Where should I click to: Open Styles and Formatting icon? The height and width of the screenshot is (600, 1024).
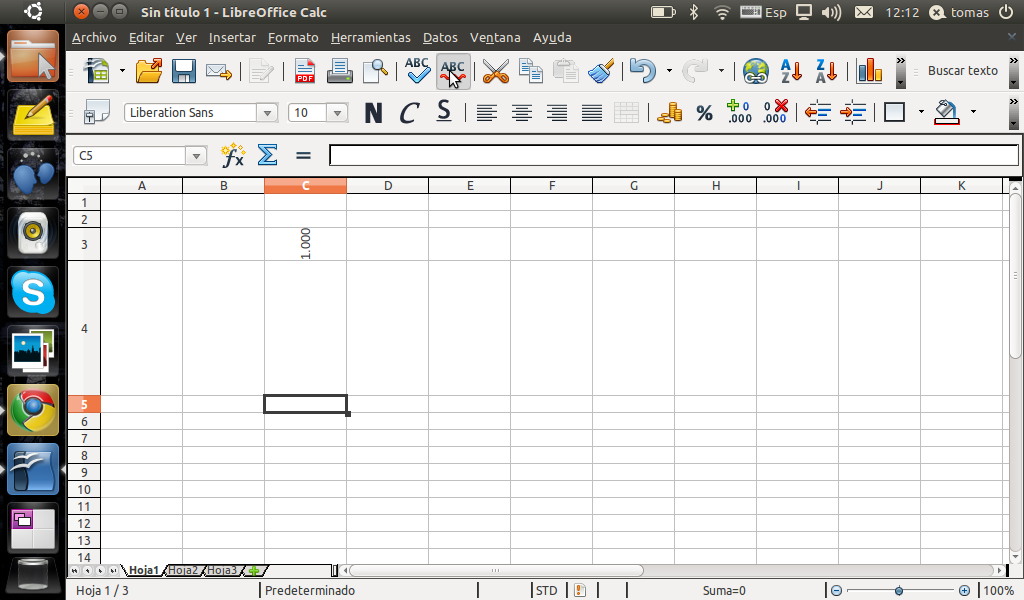[97, 112]
